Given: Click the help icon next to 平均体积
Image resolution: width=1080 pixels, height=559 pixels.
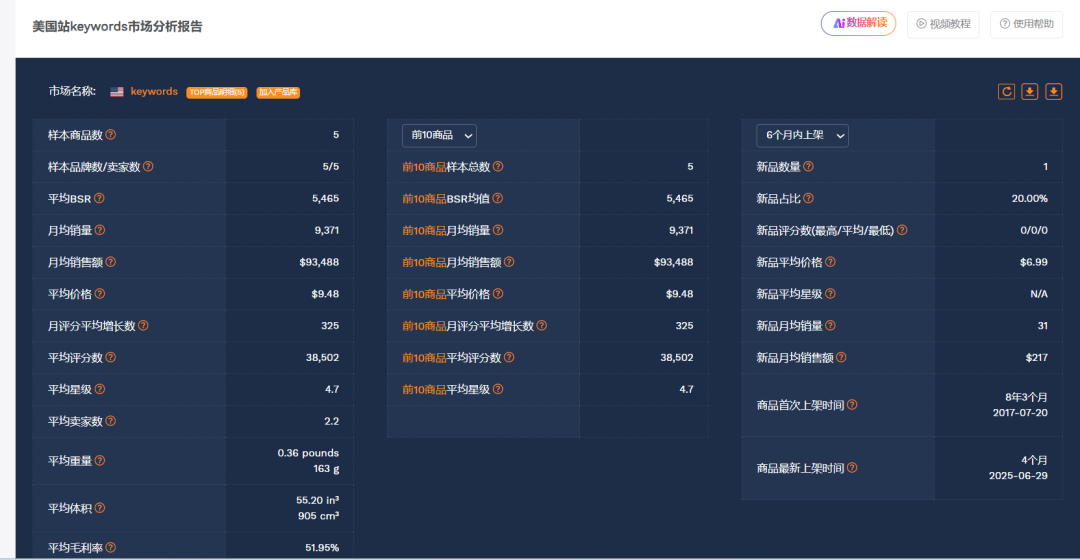Looking at the screenshot, I should click(x=100, y=508).
